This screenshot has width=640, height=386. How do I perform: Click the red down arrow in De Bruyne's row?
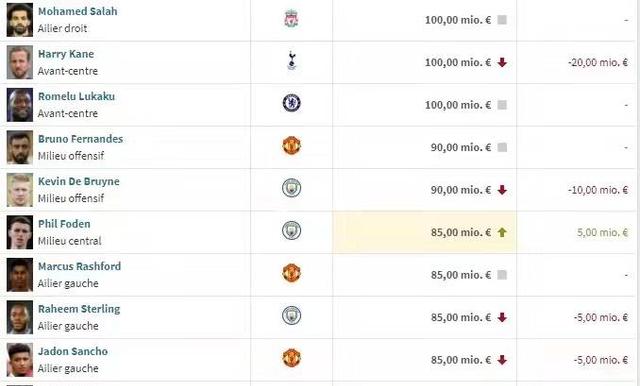pyautogui.click(x=502, y=190)
